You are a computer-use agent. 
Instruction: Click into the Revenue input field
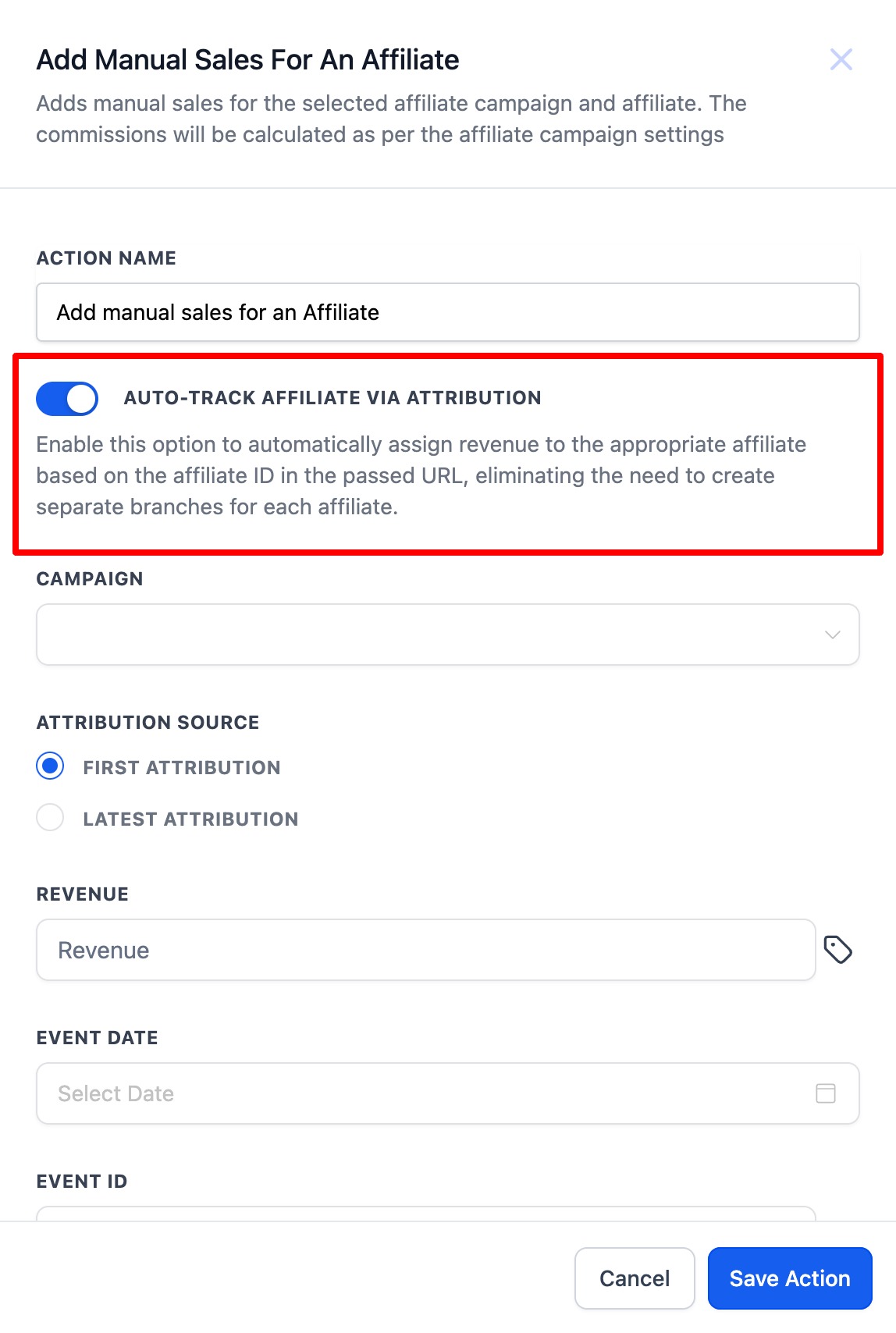(x=426, y=950)
